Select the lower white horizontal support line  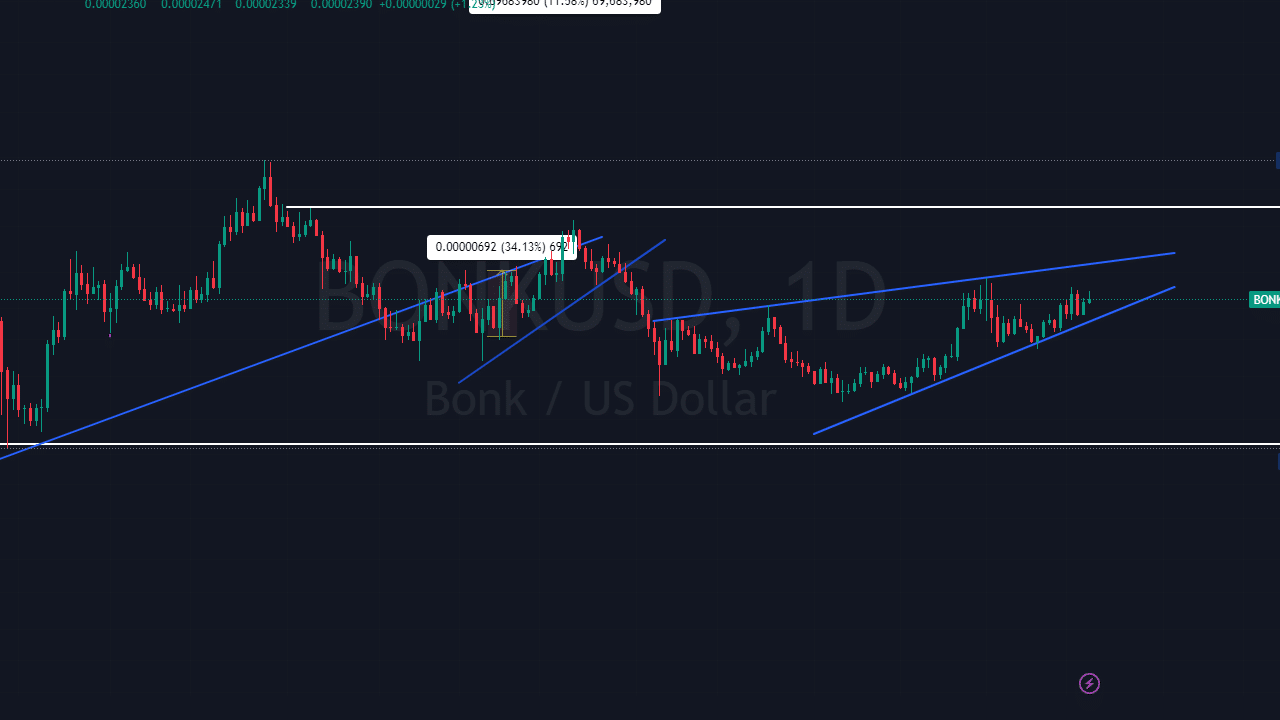click(640, 443)
